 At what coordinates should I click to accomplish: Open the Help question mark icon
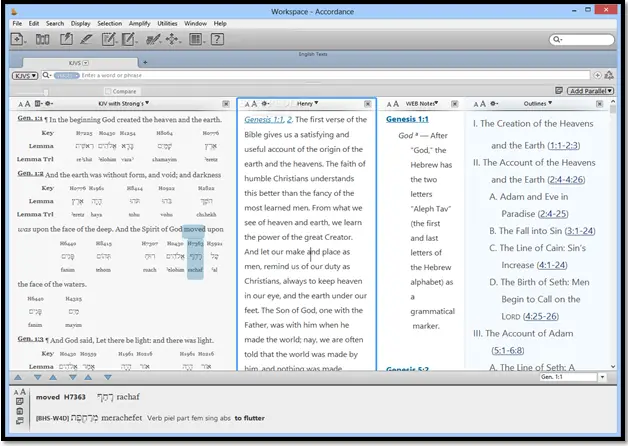[217, 39]
